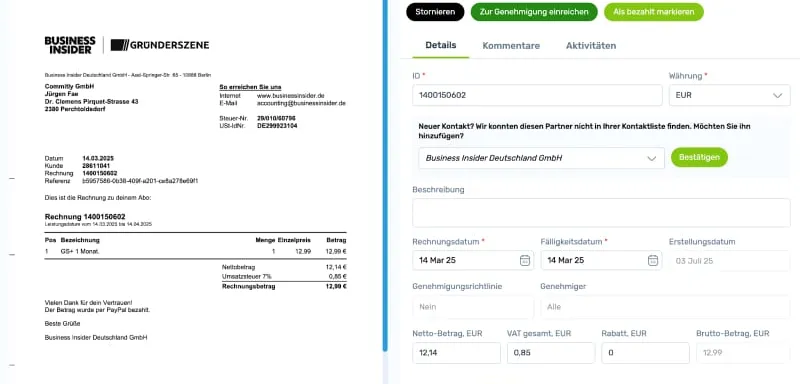This screenshot has height=384, width=800.
Task: Click the Kunde number 28611041
Action: 96,166
